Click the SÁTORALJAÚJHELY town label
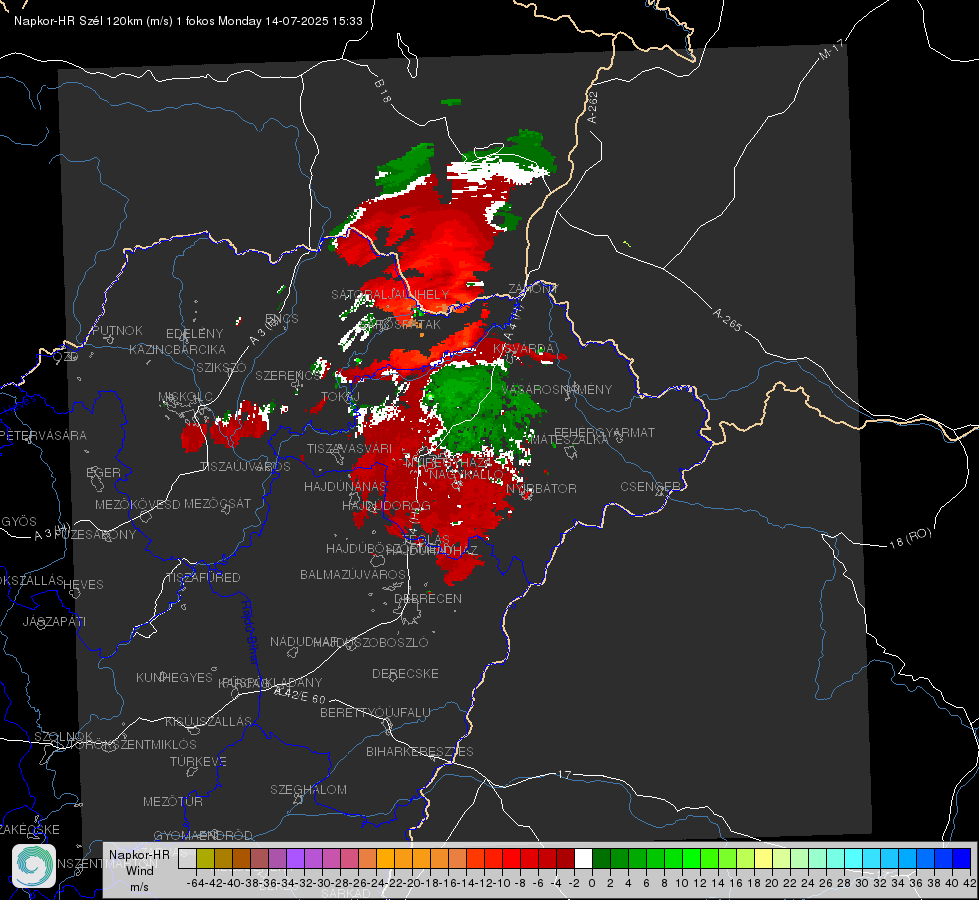The width and height of the screenshot is (979, 900). coord(390,294)
